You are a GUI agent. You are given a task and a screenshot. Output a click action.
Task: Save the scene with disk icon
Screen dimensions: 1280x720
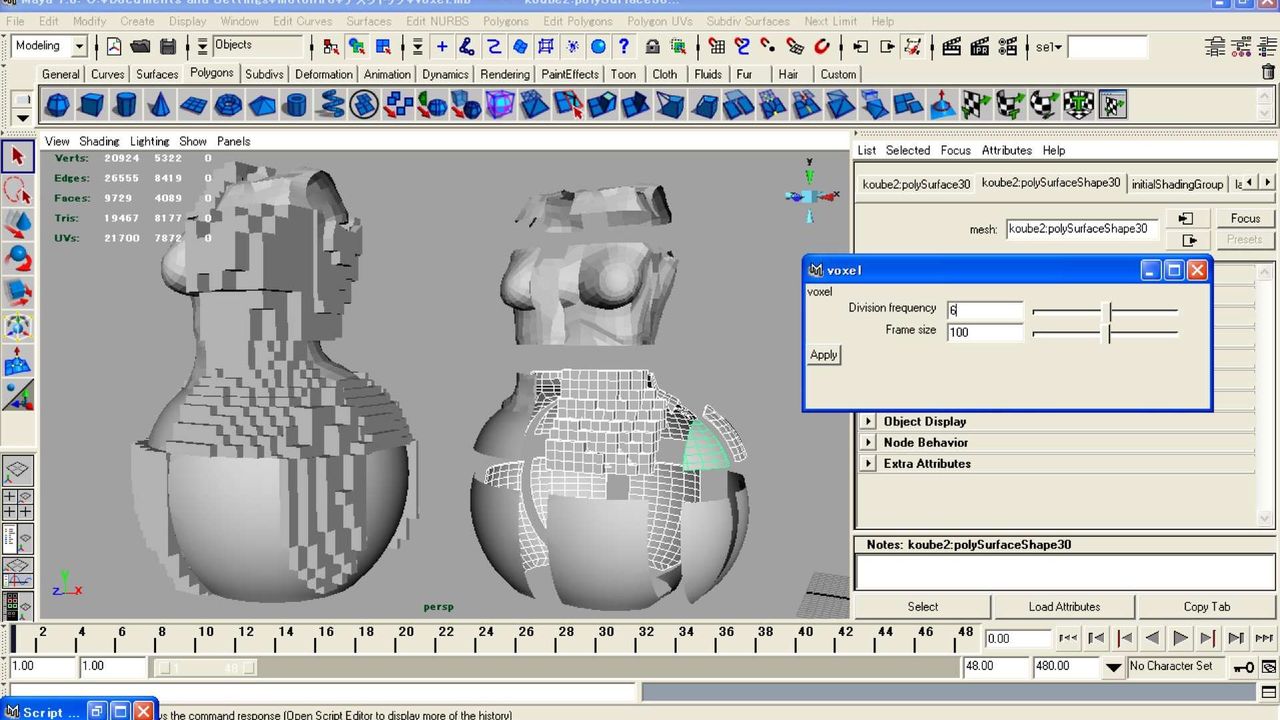[168, 46]
